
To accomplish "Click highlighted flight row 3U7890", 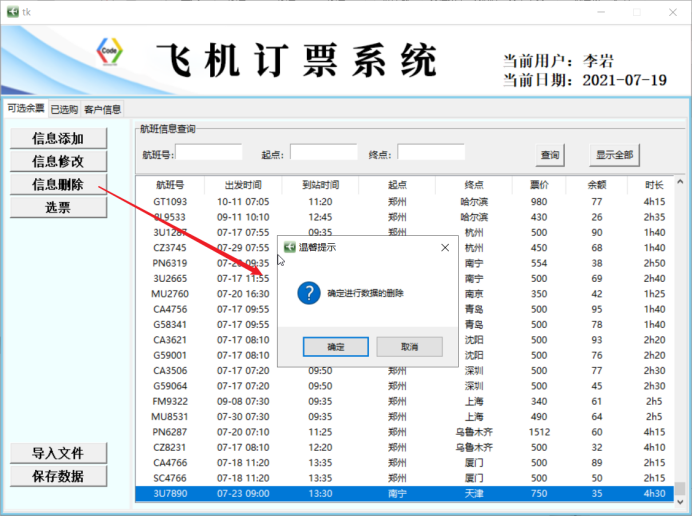I will (405, 493).
